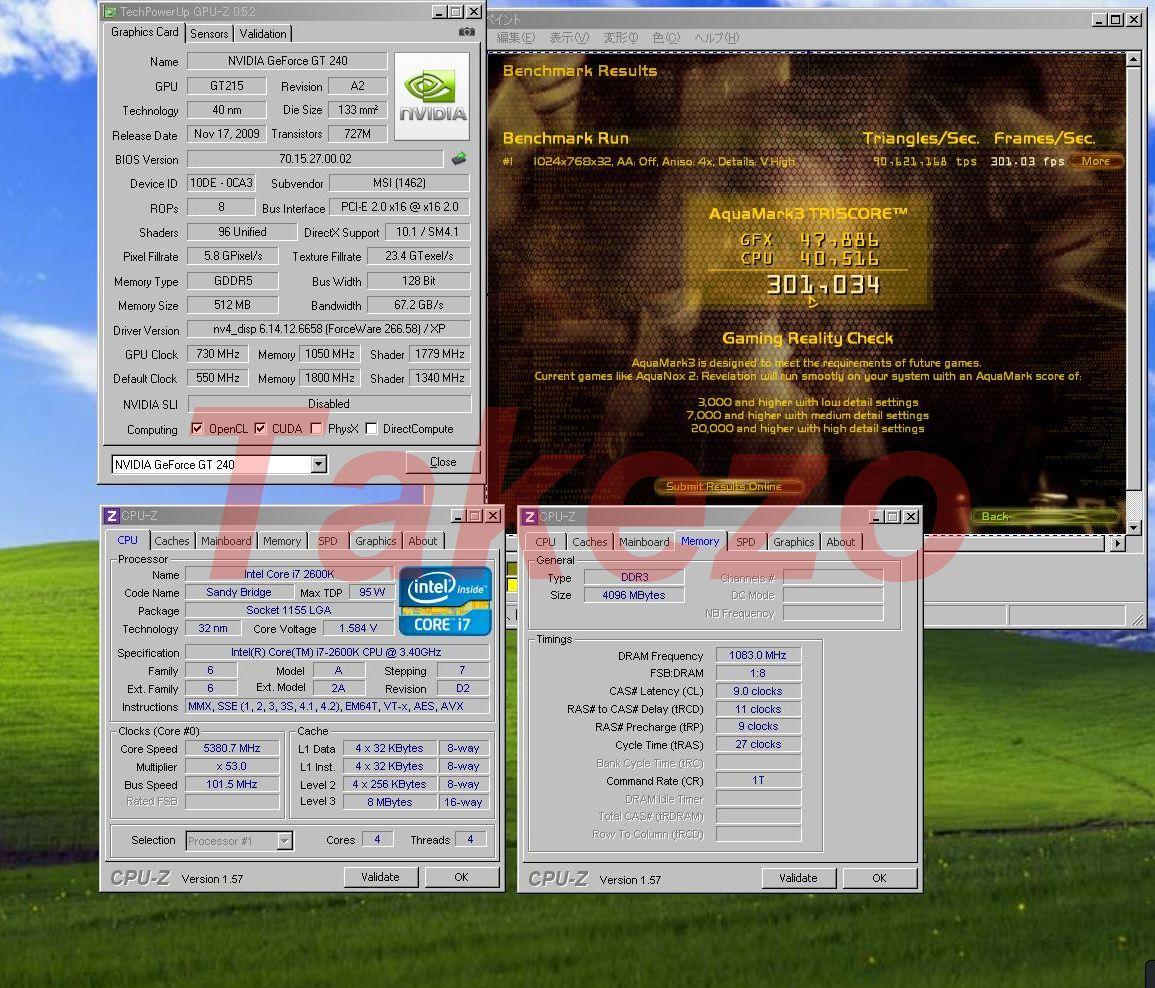Click the NVIDIA logo in GPU-Z
This screenshot has width=1155, height=988.
(432, 97)
